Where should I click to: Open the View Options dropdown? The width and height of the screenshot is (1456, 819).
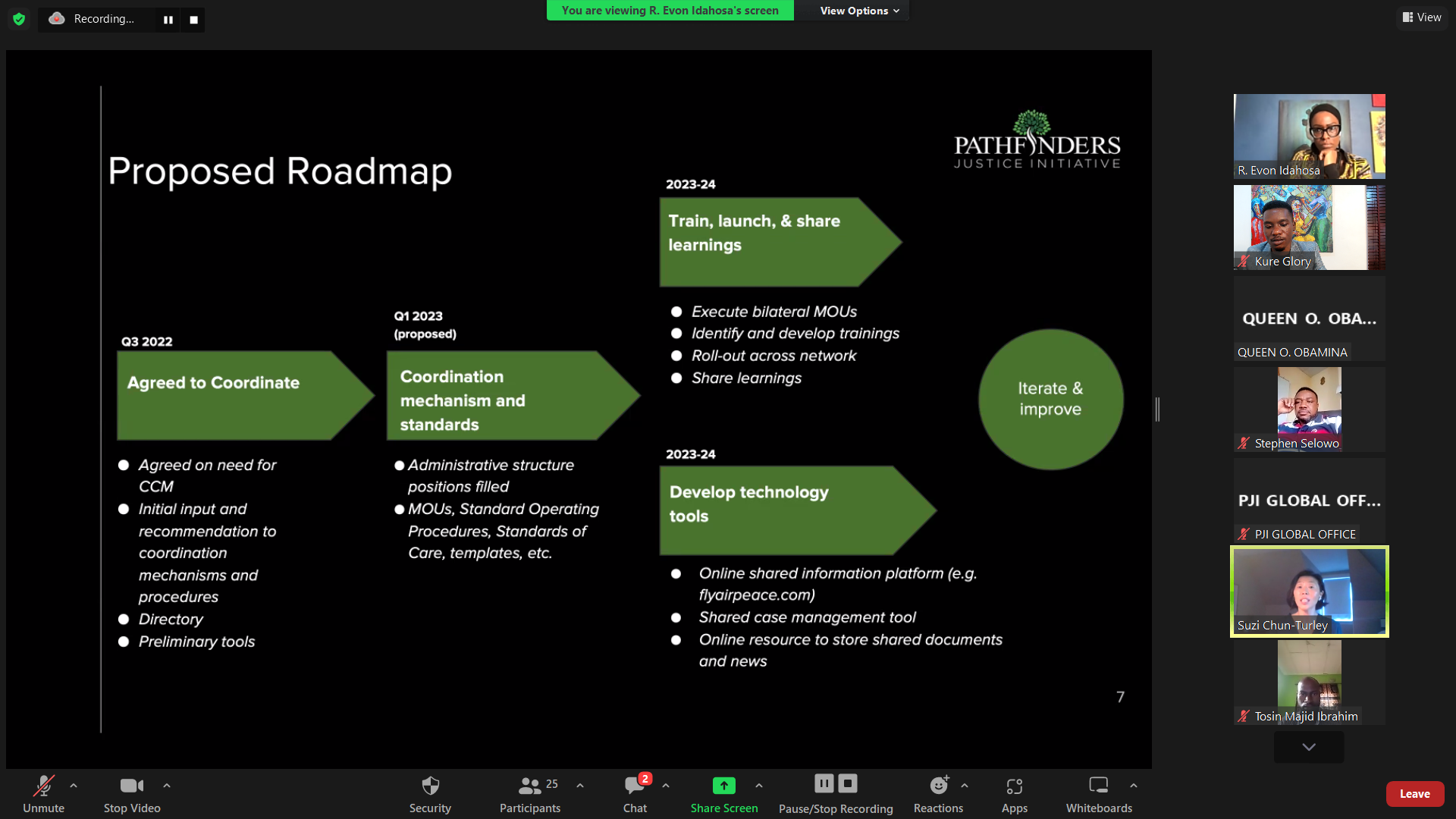click(x=858, y=11)
